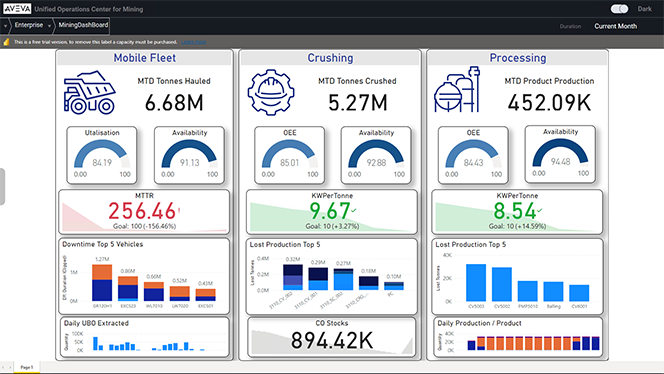Open the MiningDashBoard breadcrumb
This screenshot has width=664, height=374.
click(x=83, y=25)
